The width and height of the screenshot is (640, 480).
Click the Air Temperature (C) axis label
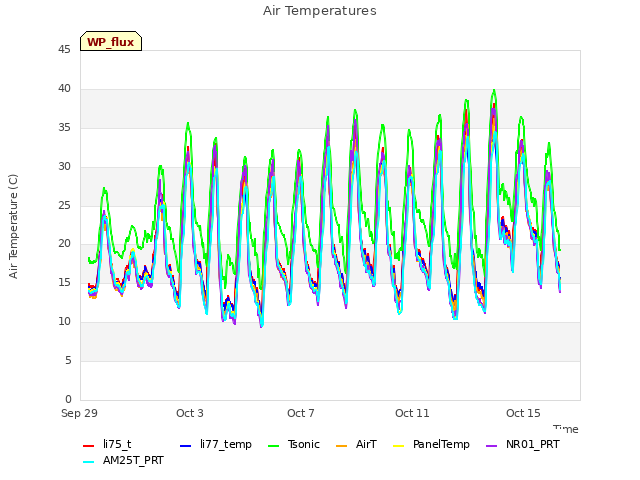coord(13,227)
